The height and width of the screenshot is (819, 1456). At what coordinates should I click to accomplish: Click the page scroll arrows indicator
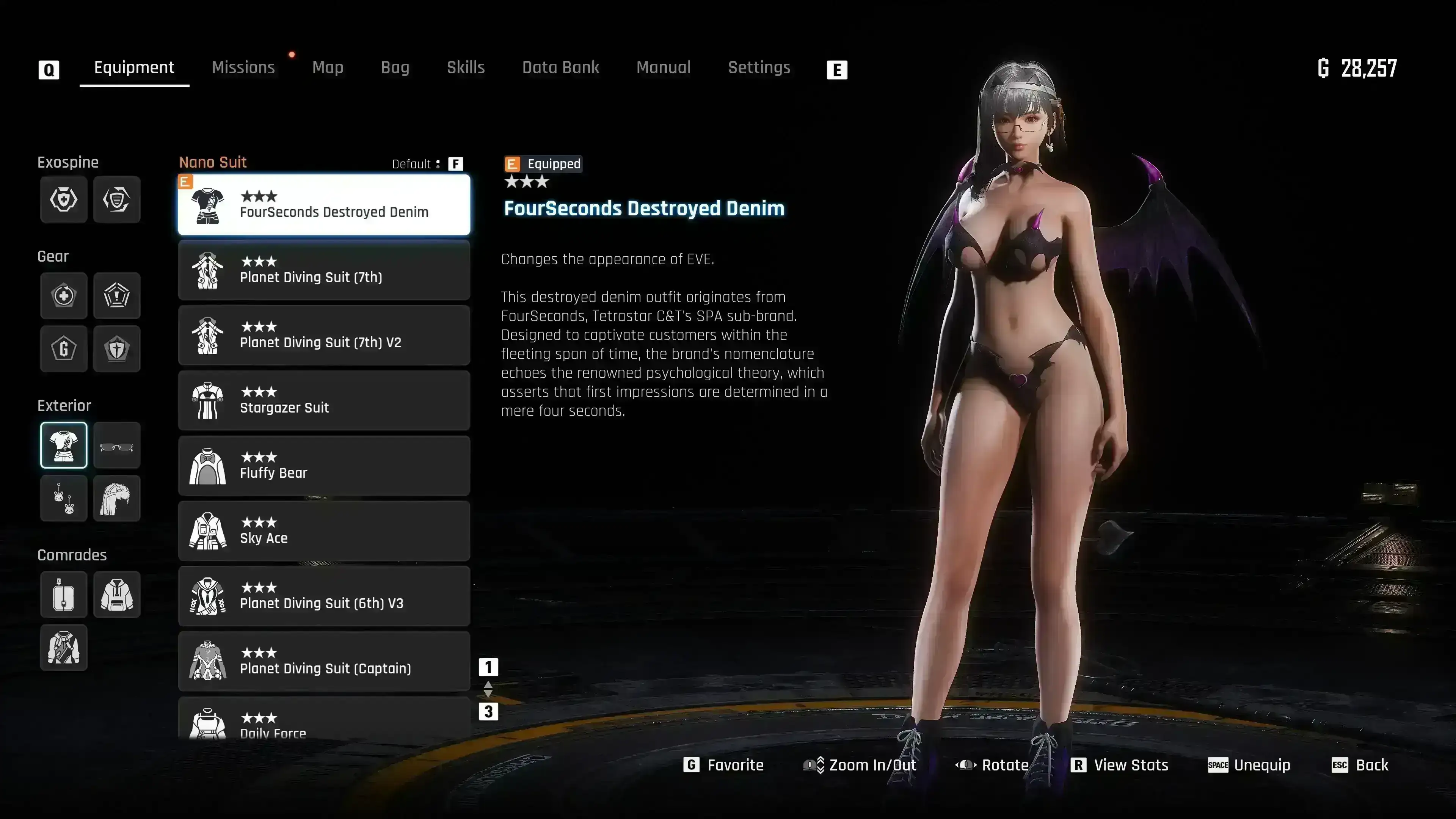488,689
